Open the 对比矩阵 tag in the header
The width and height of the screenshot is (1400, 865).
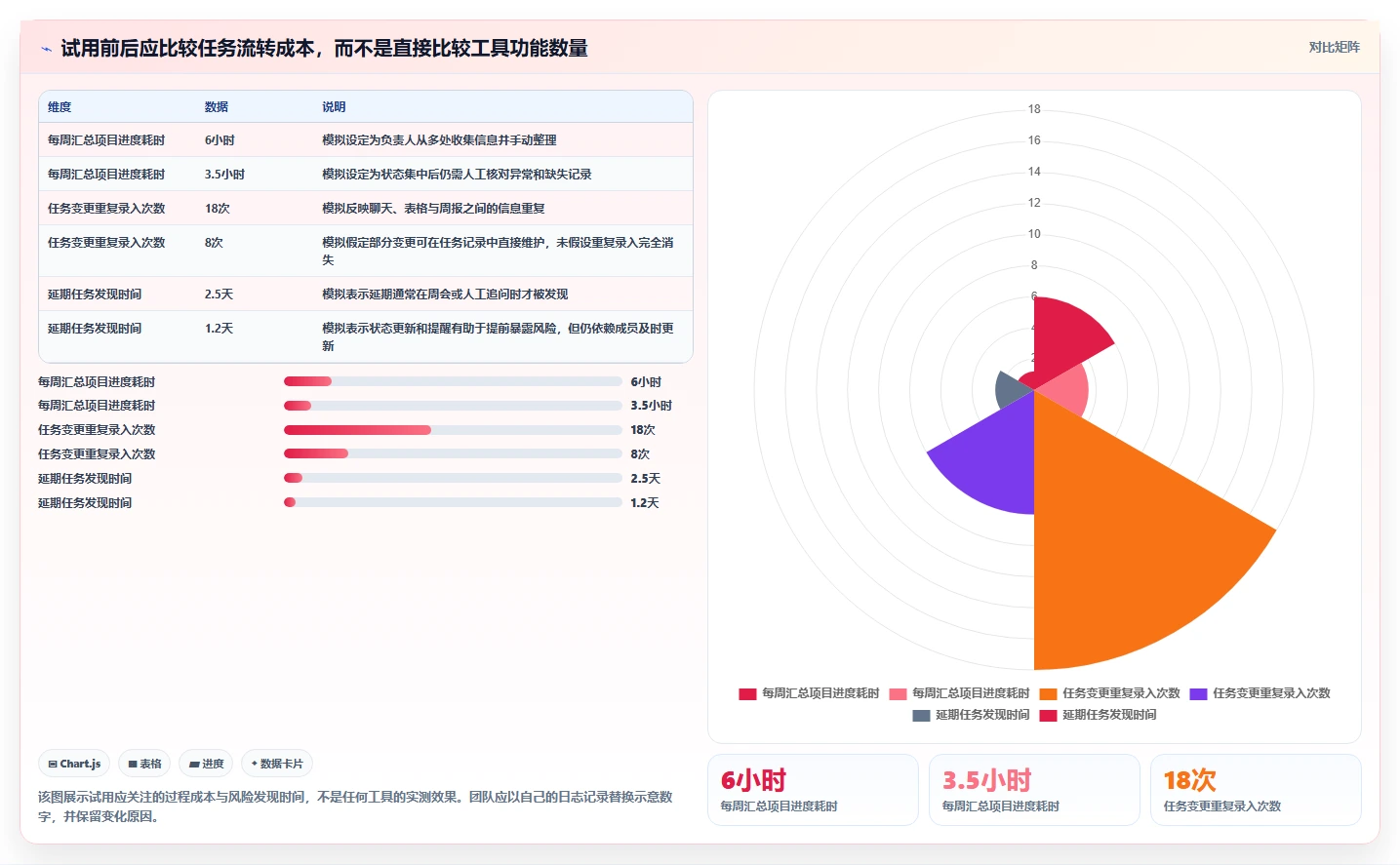click(1334, 47)
